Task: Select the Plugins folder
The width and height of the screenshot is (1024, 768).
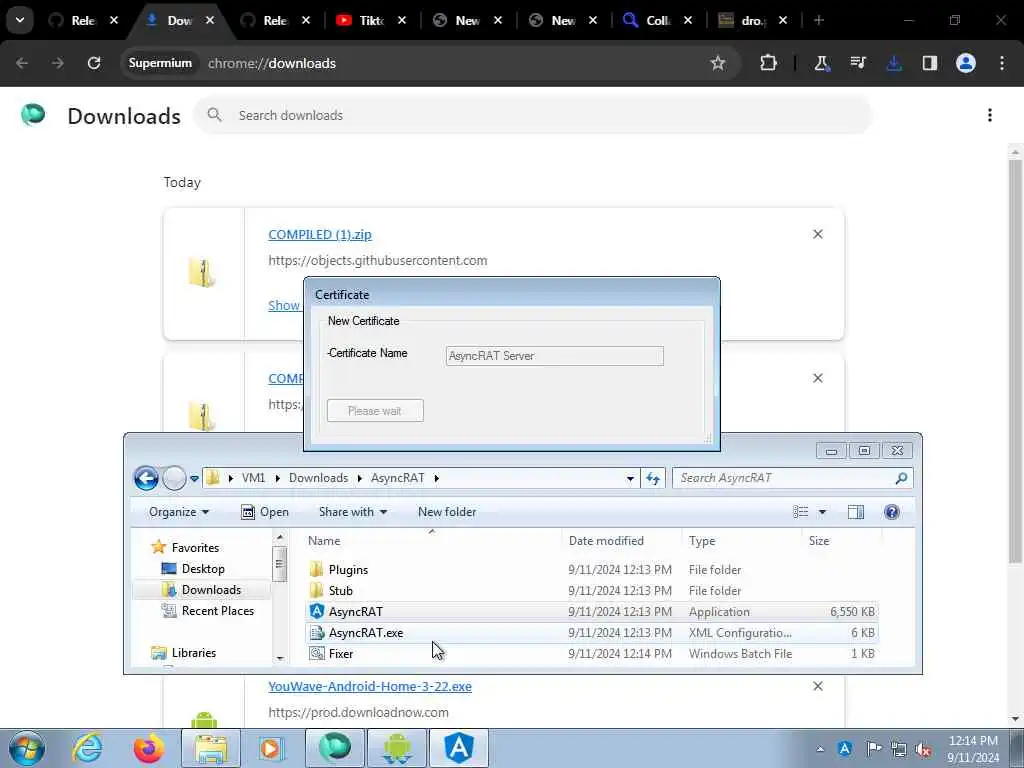Action: click(591, 569)
